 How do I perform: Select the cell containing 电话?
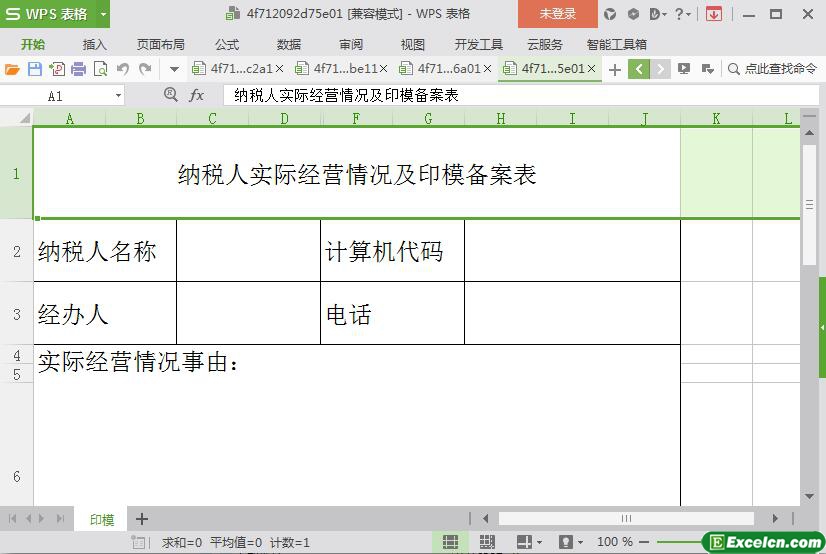click(x=392, y=314)
